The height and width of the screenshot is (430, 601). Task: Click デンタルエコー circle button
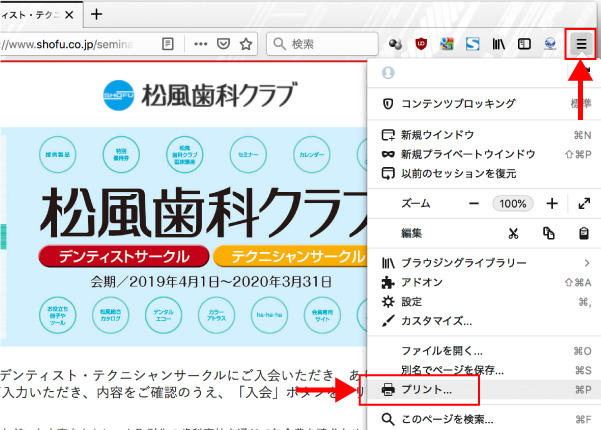[x=163, y=315]
